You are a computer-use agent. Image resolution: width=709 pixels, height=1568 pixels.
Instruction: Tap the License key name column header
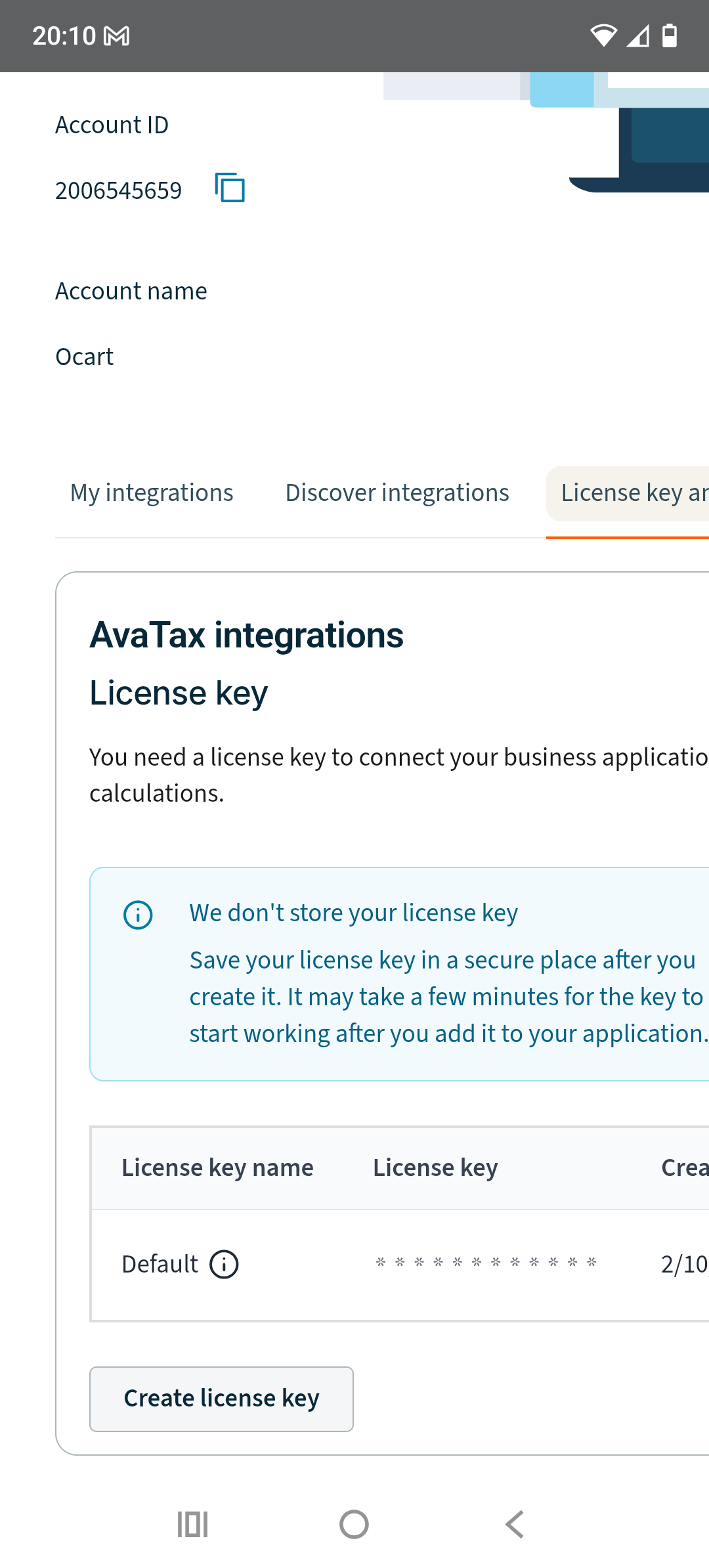pyautogui.click(x=217, y=1168)
